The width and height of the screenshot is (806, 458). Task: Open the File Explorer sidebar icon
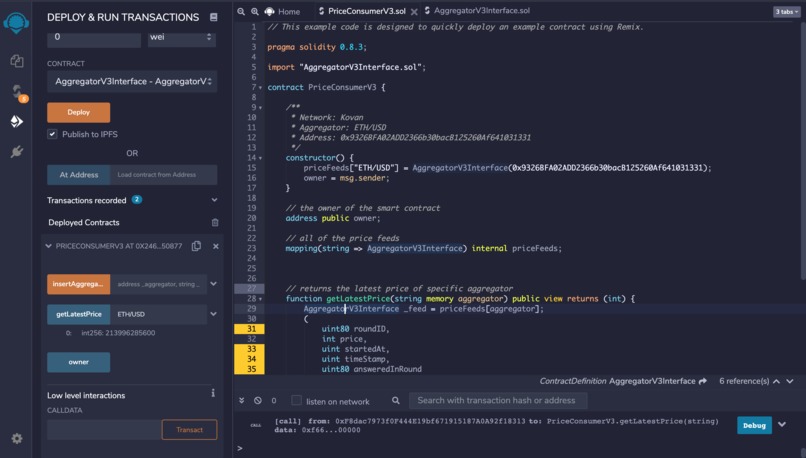pyautogui.click(x=16, y=61)
